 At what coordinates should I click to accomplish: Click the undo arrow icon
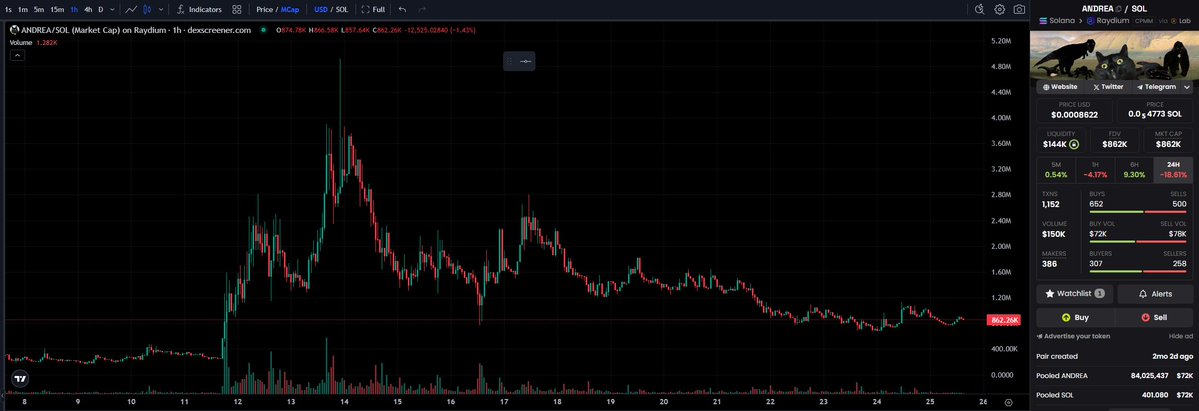pos(402,9)
